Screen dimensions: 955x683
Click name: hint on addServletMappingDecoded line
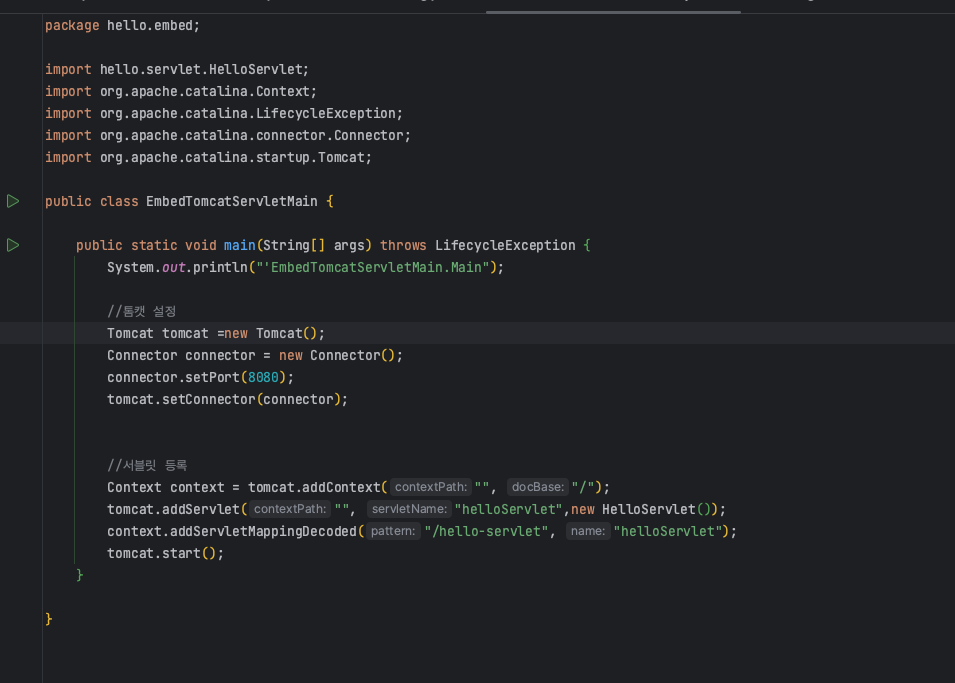pyautogui.click(x=588, y=531)
